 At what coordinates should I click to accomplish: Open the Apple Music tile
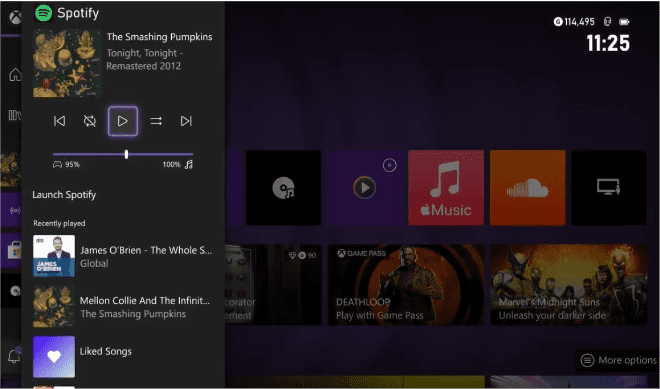coord(446,188)
